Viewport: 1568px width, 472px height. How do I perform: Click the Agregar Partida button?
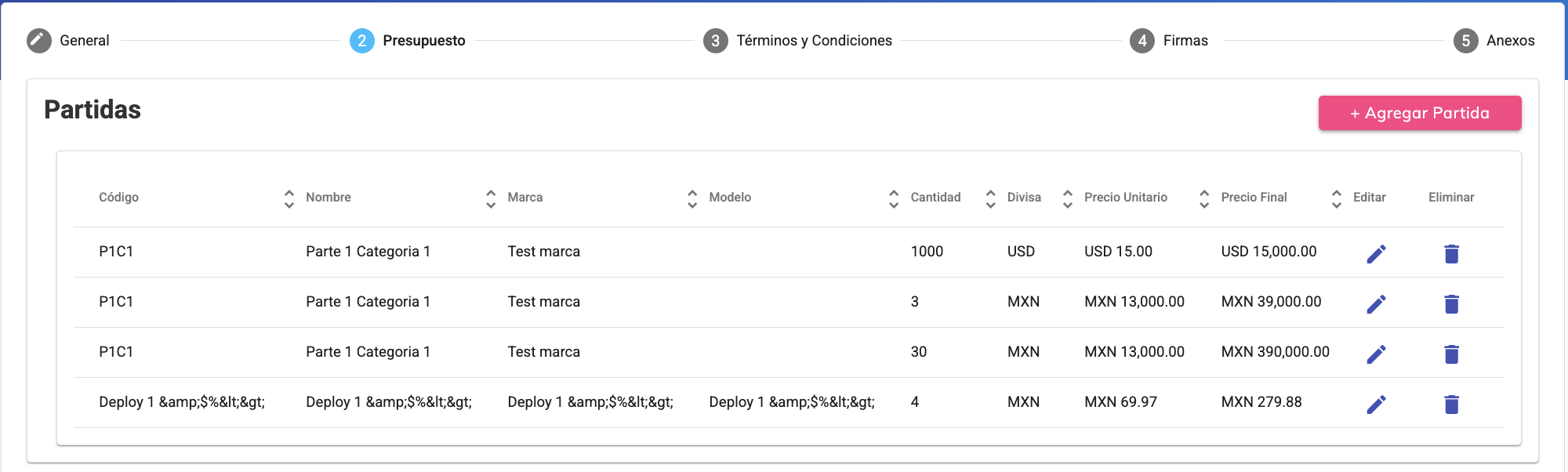click(x=1419, y=113)
